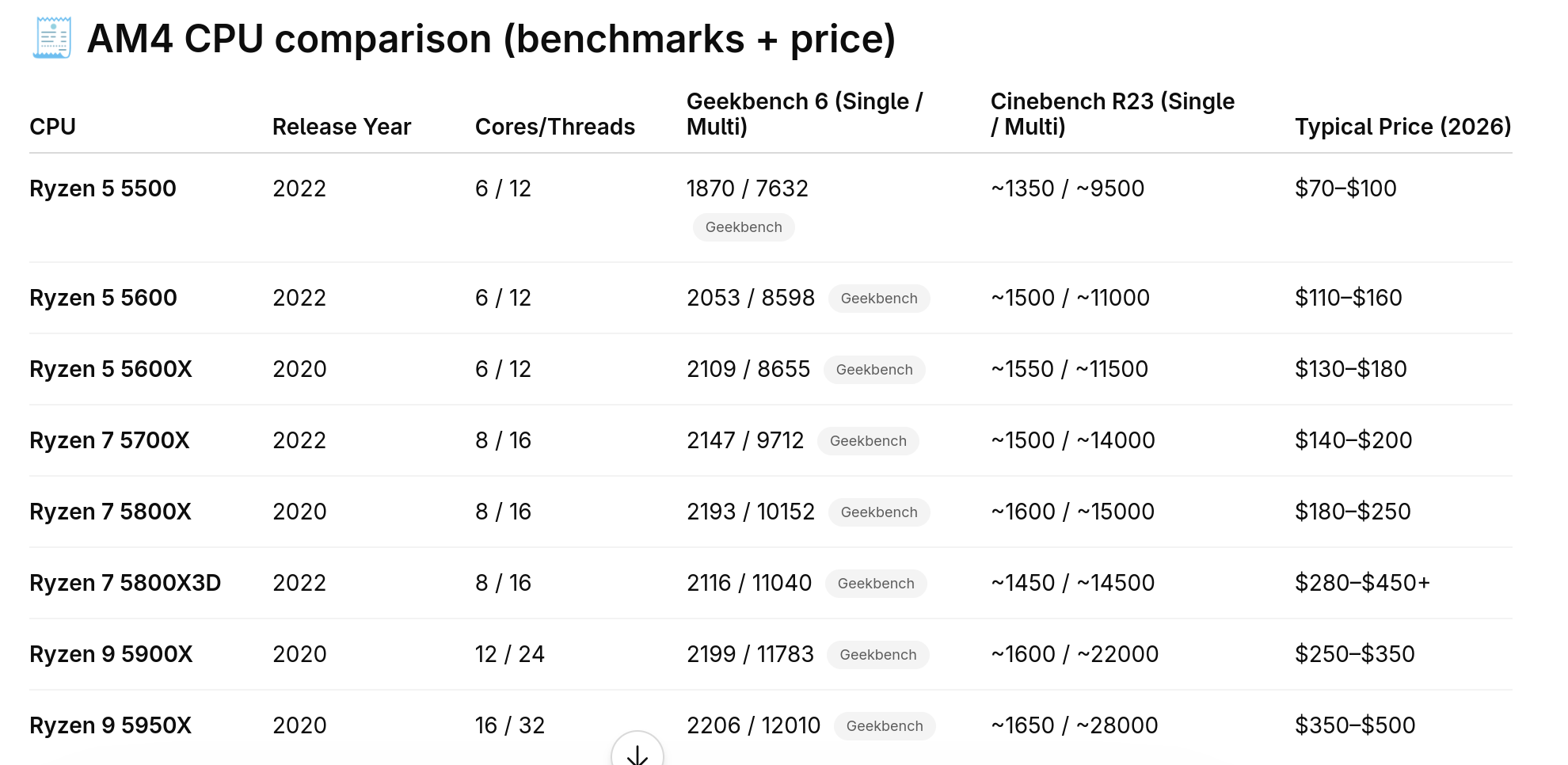Open Geekbench source chip for Ryzen 5 5600
The height and width of the screenshot is (765, 1568).
click(879, 299)
